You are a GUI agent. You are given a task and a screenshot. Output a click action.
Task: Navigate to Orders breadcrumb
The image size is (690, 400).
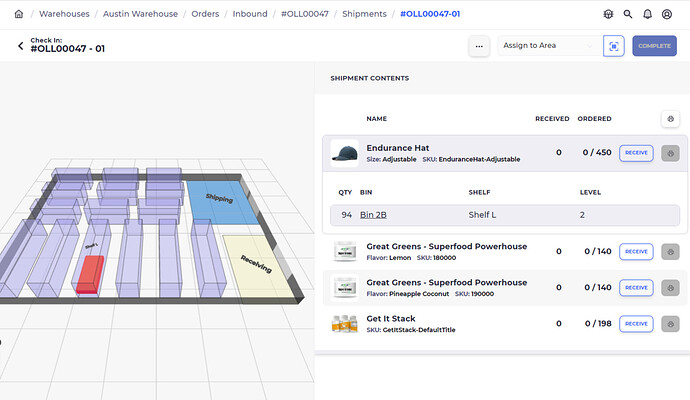click(205, 14)
